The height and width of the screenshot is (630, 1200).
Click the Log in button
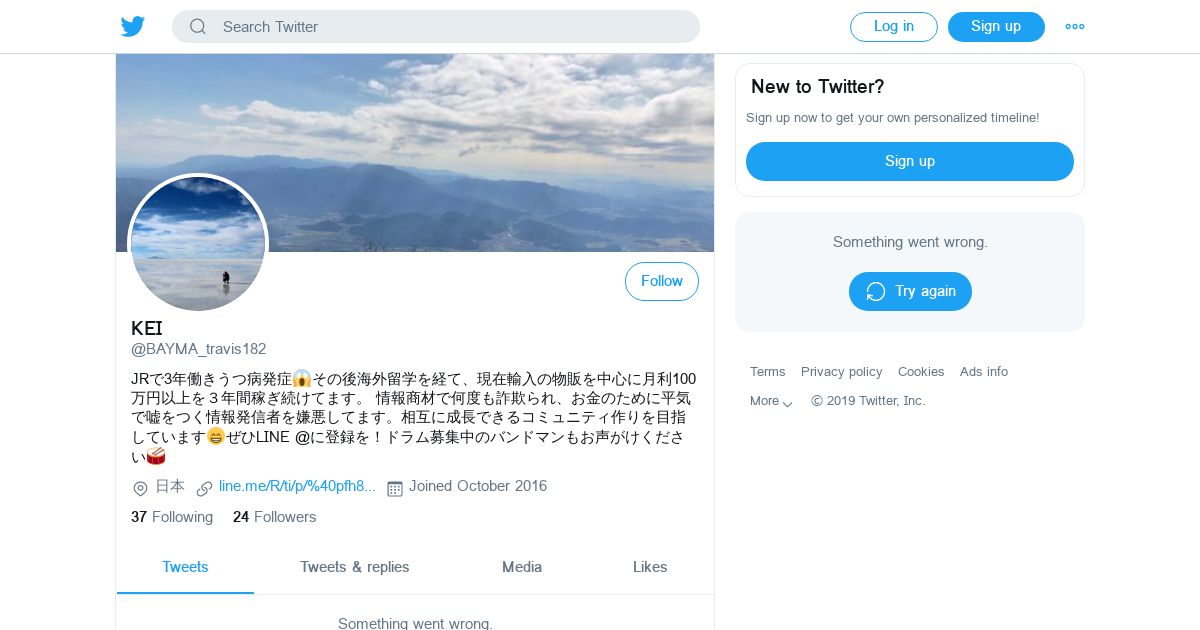point(894,27)
